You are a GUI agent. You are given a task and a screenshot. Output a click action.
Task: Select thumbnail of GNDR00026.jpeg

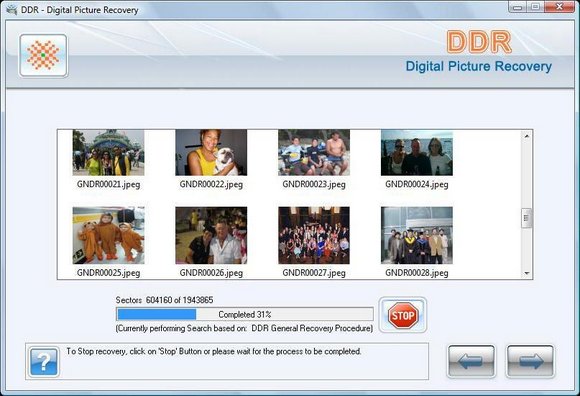pyautogui.click(x=211, y=235)
